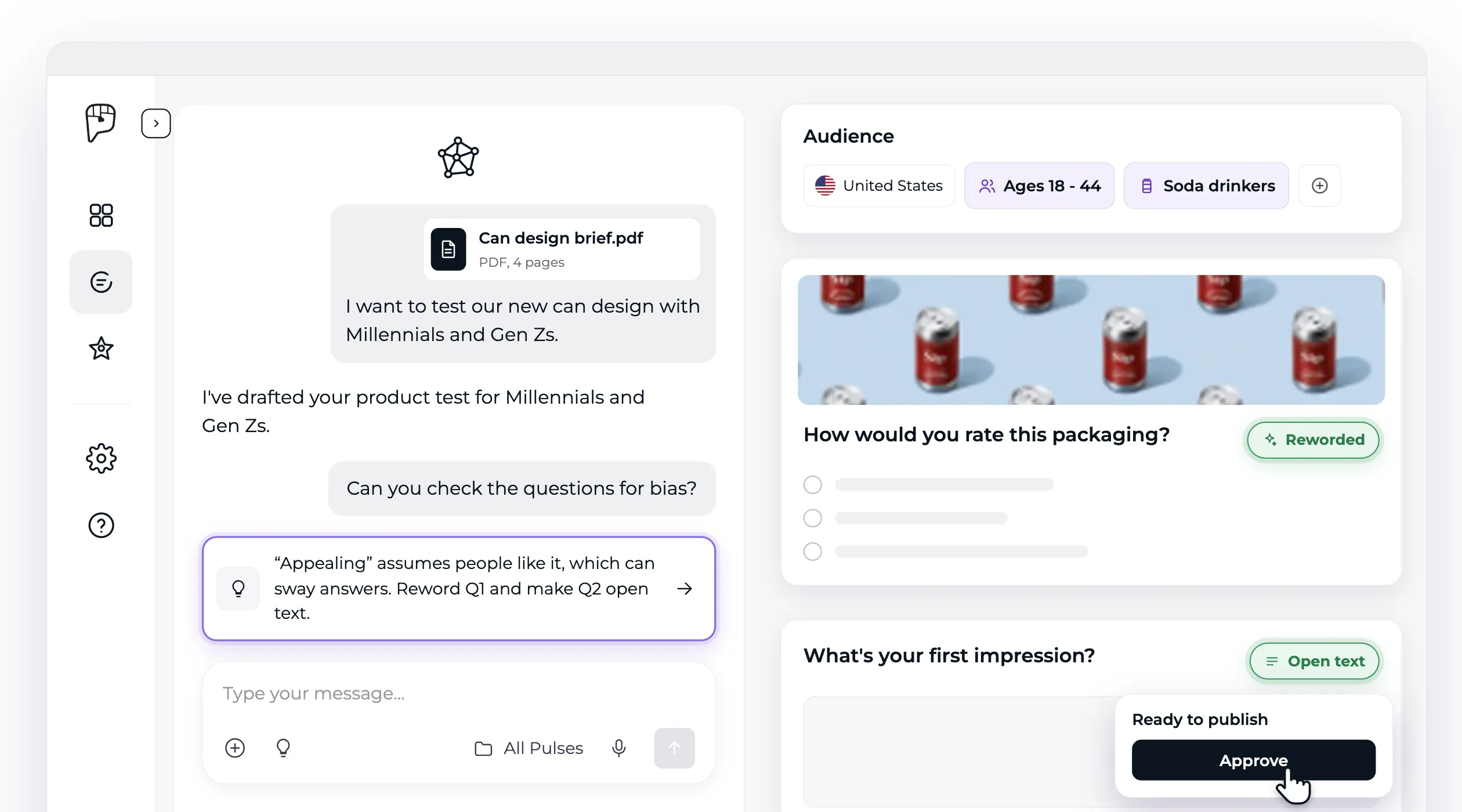Viewport: 1462px width, 812px height.
Task: Send the message with the up arrow button
Action: coord(674,748)
